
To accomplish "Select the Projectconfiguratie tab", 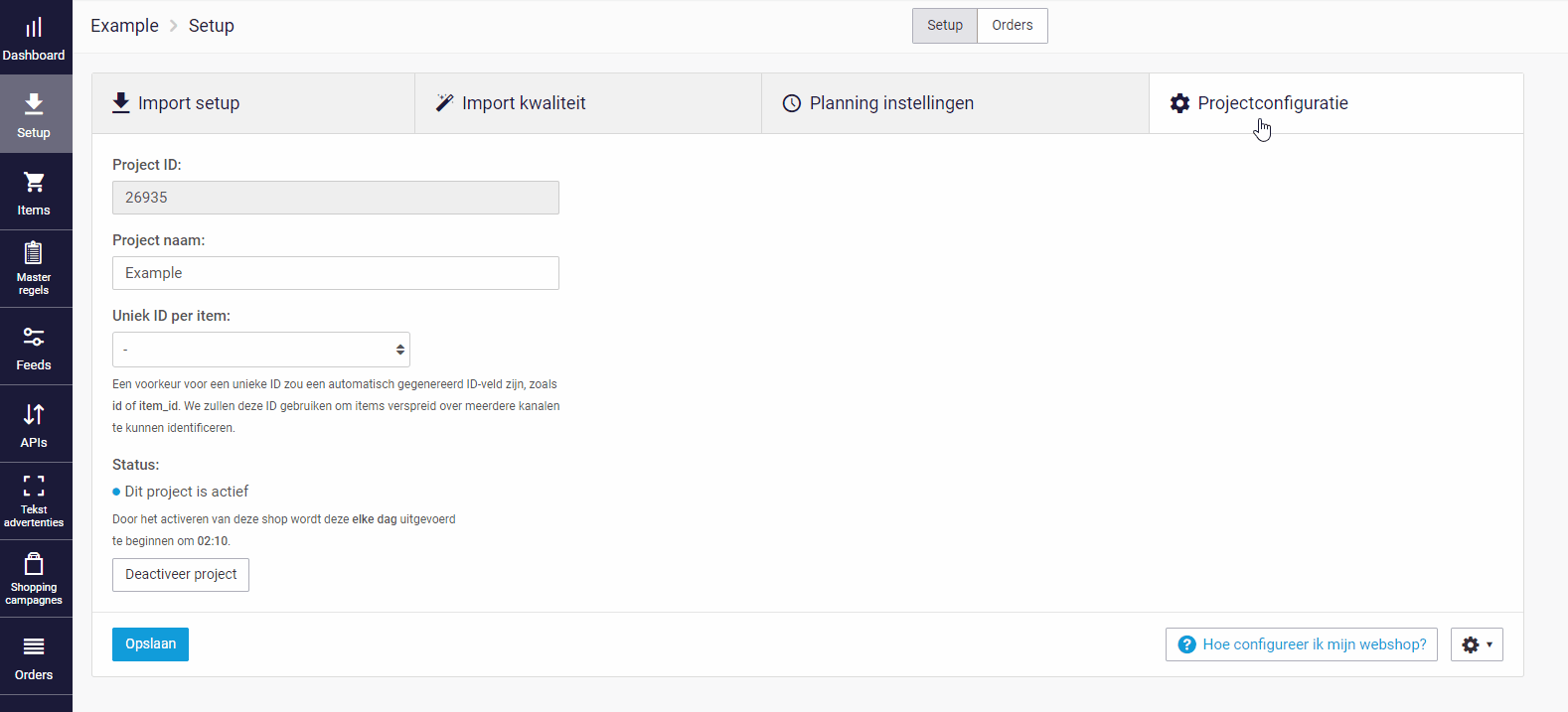I will tap(1336, 103).
